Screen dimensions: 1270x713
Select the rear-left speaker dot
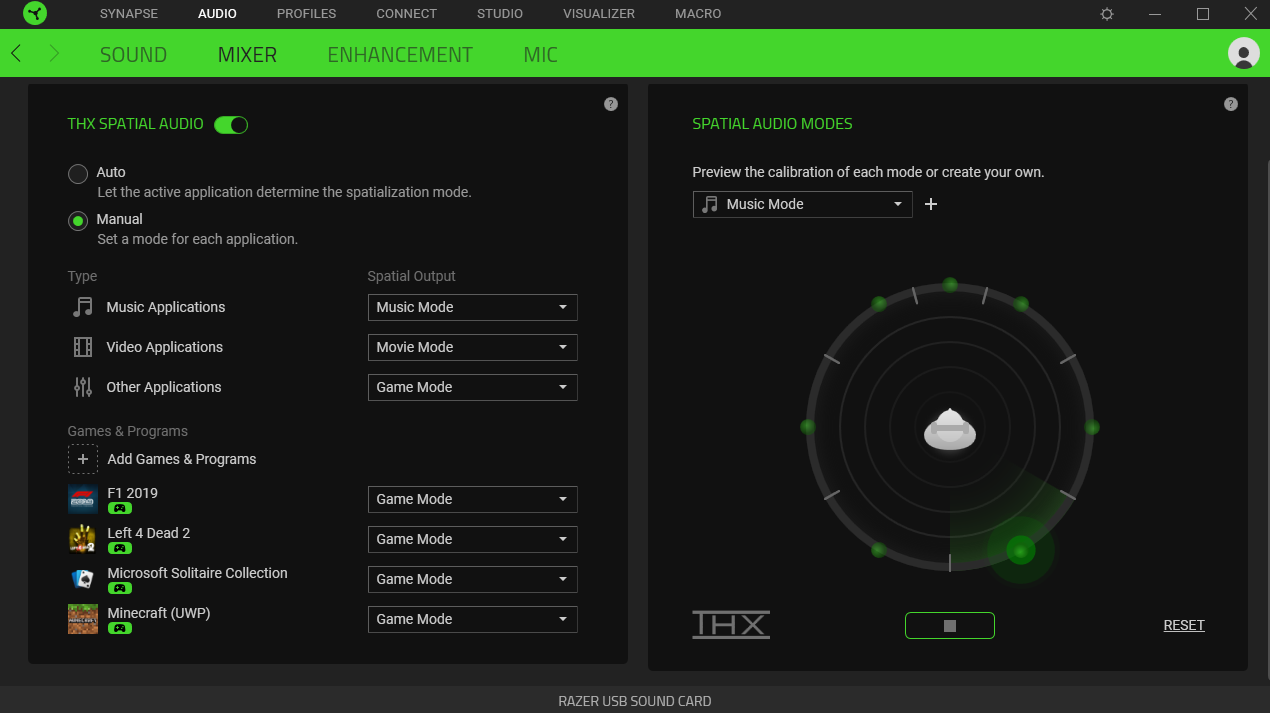[x=878, y=550]
